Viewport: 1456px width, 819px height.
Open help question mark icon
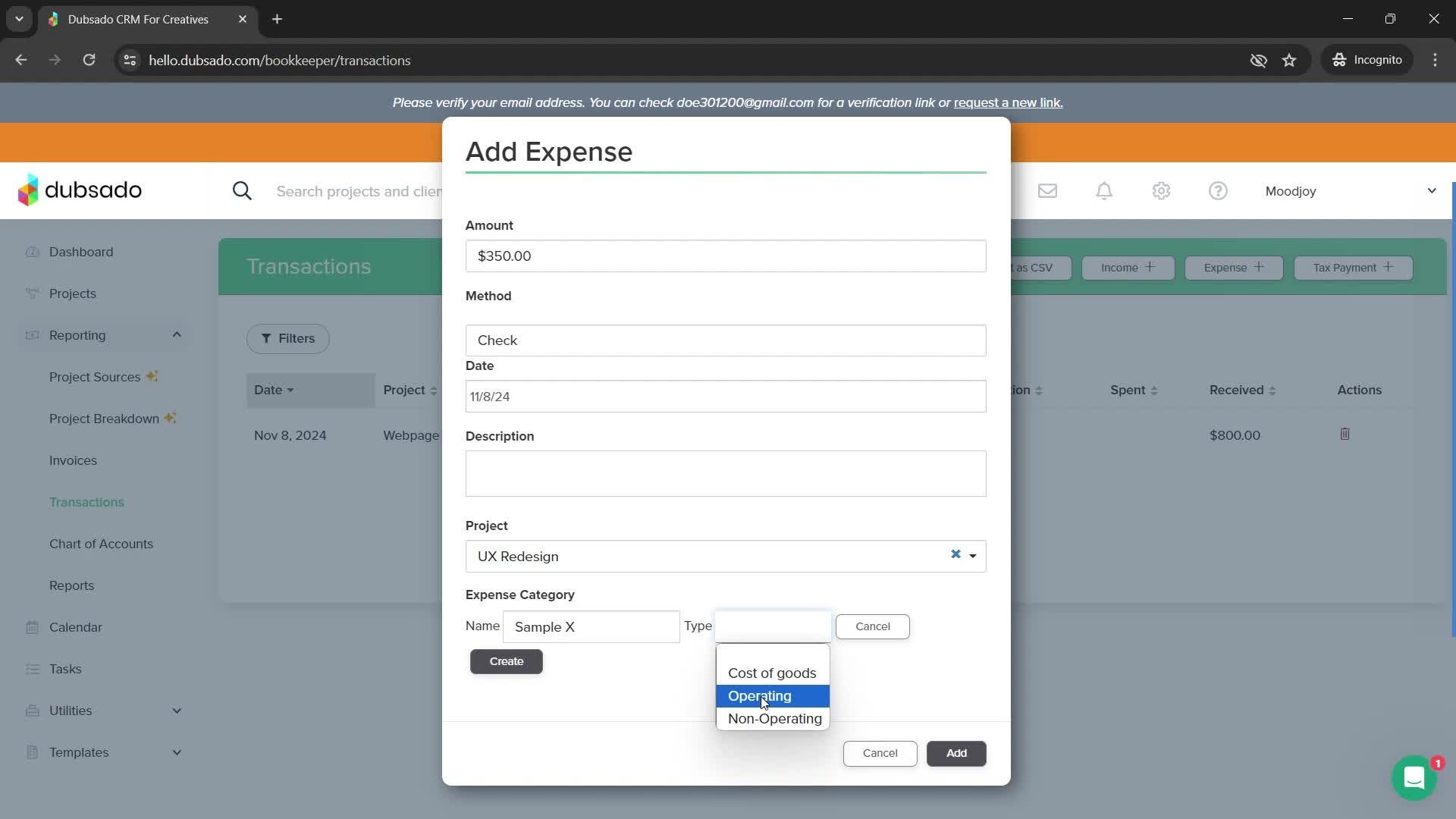point(1218,191)
